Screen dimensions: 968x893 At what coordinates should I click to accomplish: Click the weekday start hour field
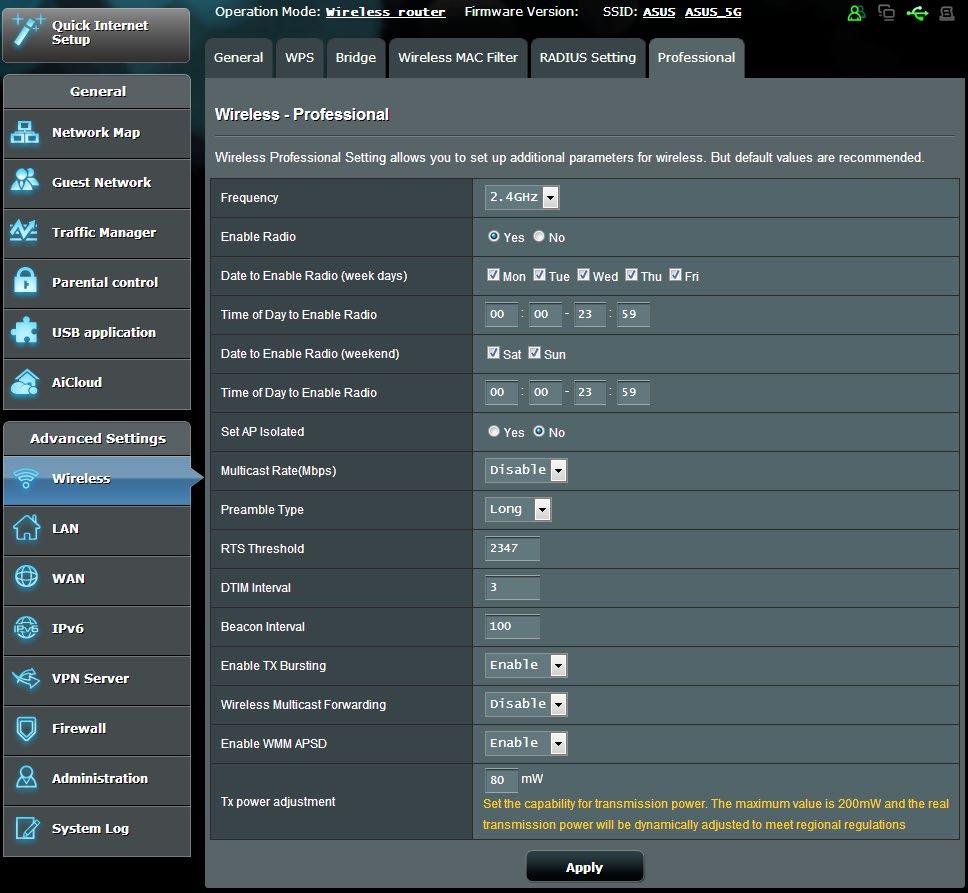point(501,314)
